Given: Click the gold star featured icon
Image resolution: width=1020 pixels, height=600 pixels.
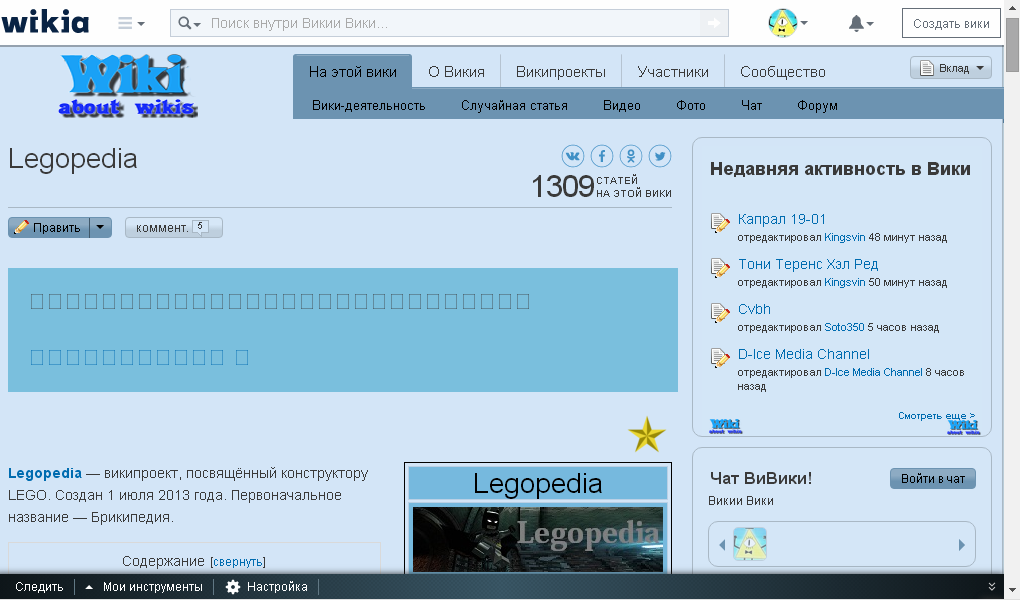Looking at the screenshot, I should [647, 435].
